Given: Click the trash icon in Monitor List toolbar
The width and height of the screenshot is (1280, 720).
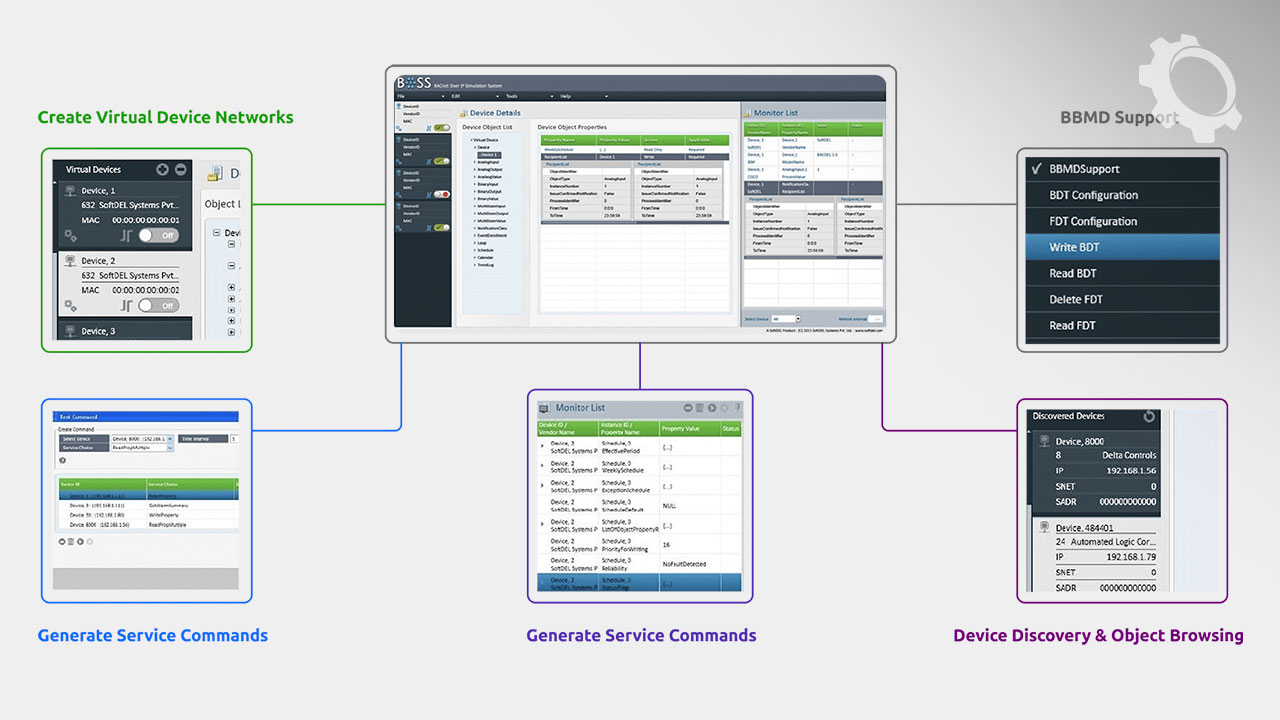Looking at the screenshot, I should click(x=700, y=408).
